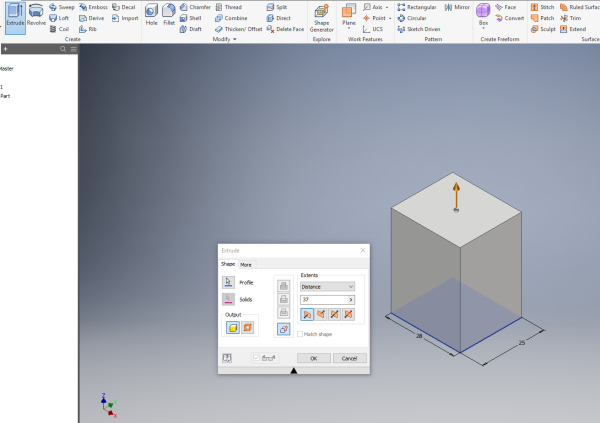Choose the Stitch surface tool
600x423 pixels.
click(543, 7)
